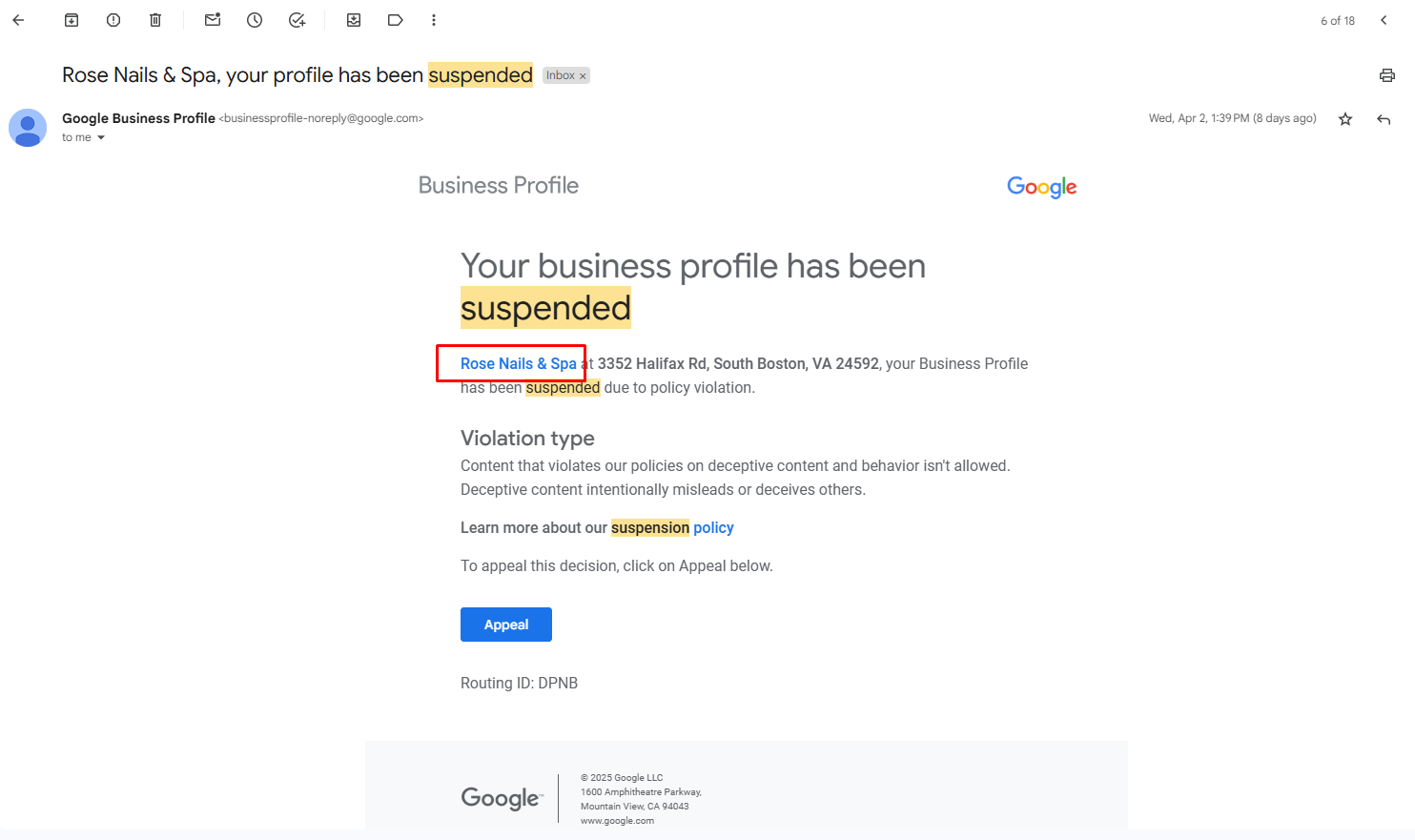Archive this email
Image resolution: width=1415 pixels, height=840 pixels.
point(72,20)
